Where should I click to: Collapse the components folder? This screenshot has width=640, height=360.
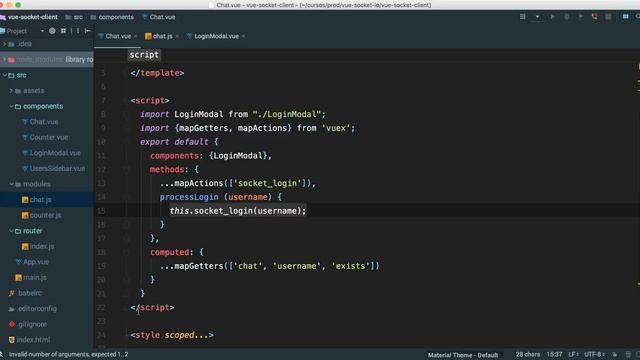[11, 106]
